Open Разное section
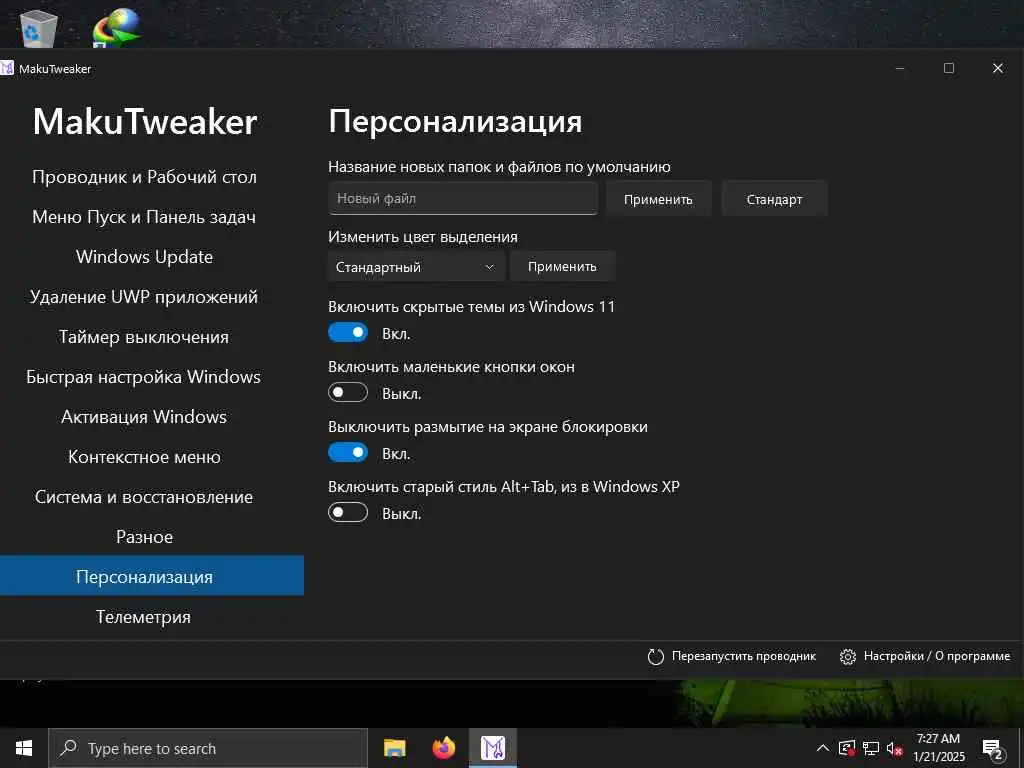This screenshot has width=1024, height=768. (144, 537)
